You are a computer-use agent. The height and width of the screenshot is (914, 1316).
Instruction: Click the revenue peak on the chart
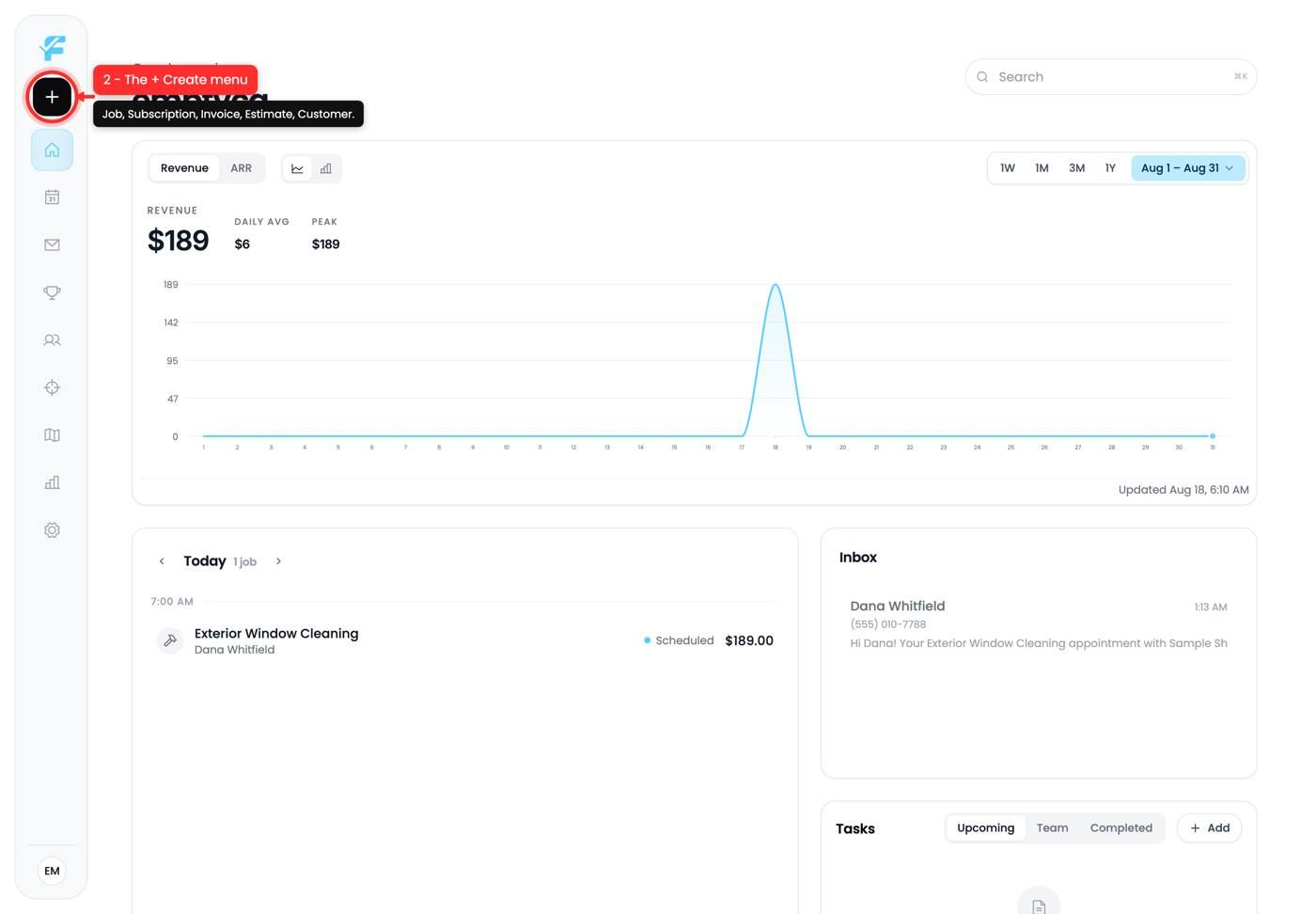click(x=775, y=285)
